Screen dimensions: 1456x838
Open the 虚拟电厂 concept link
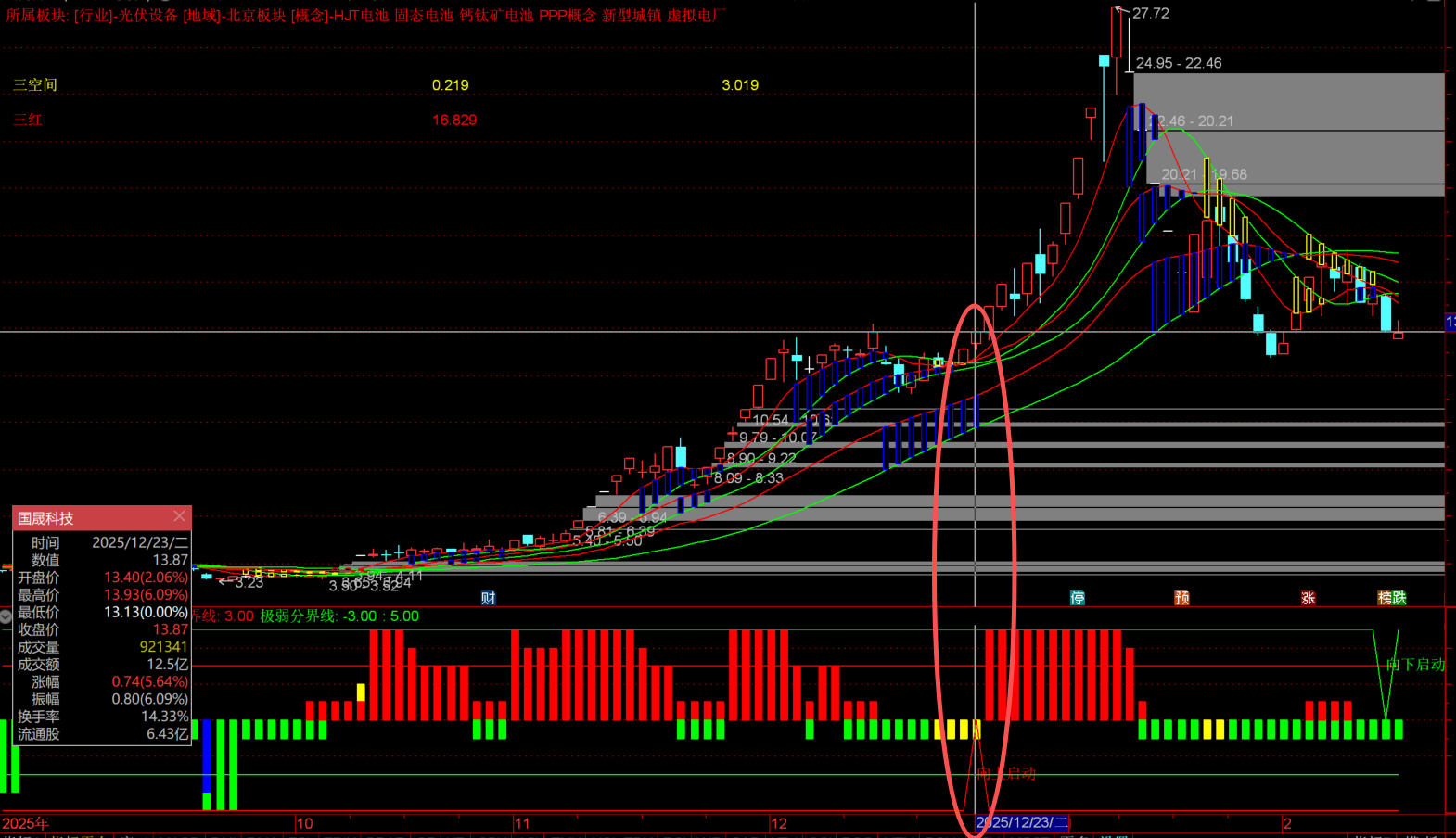click(x=696, y=16)
